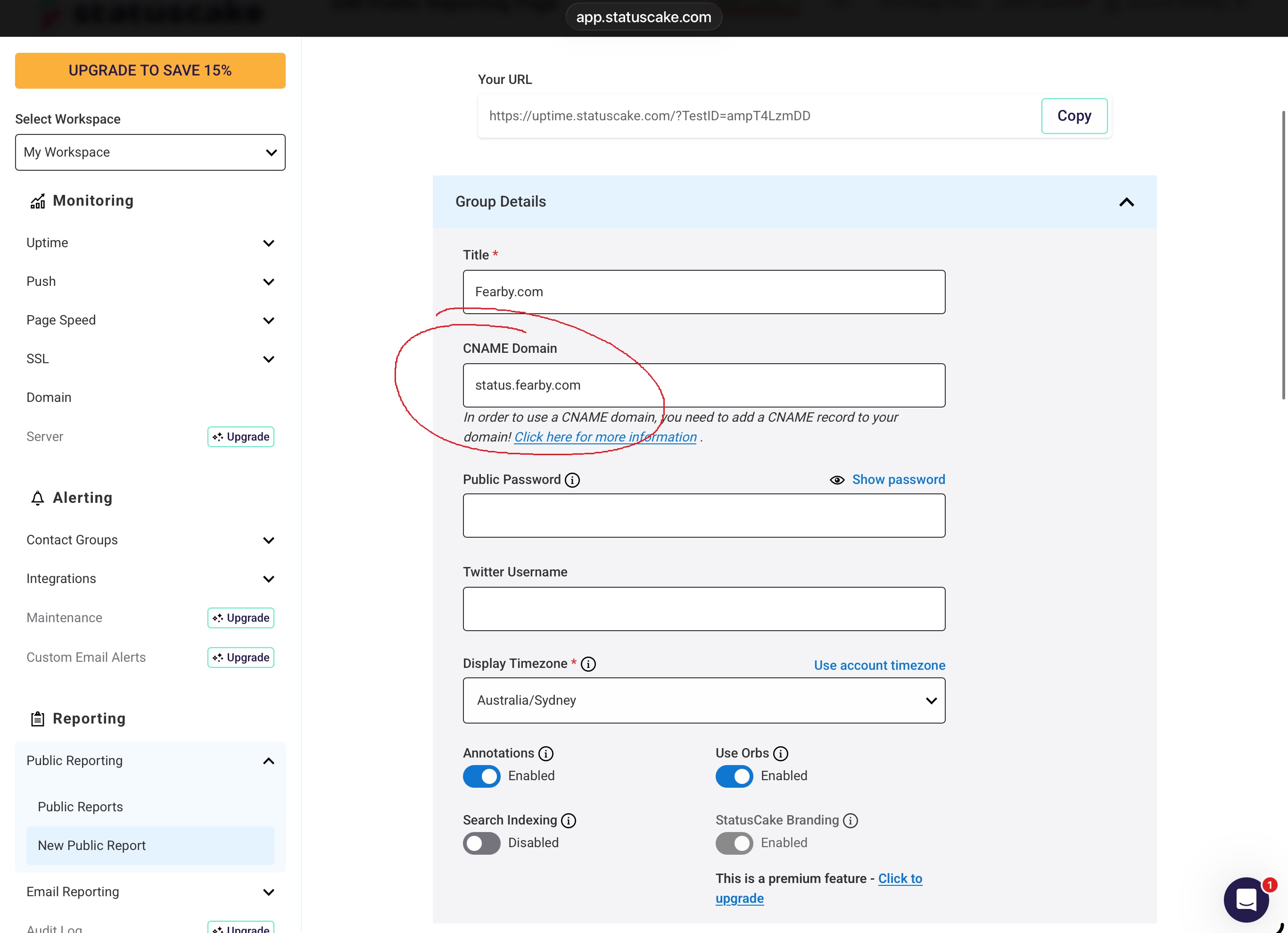Open Use Orbs info icon
This screenshot has width=1288, height=933.
[x=781, y=753]
